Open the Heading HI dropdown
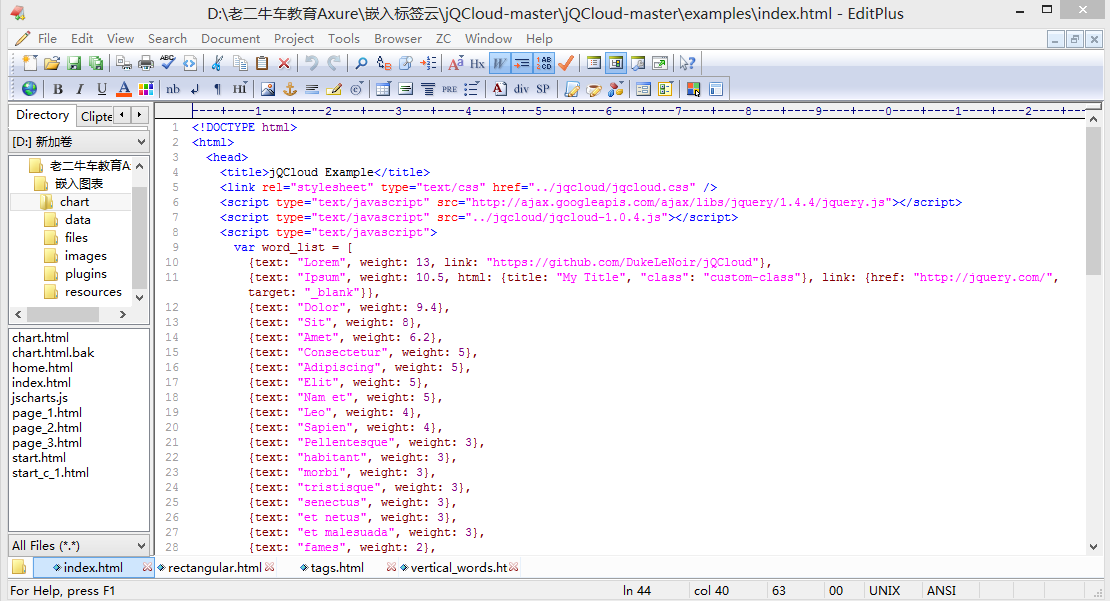Screen dimensions: 1110x601 [240, 88]
